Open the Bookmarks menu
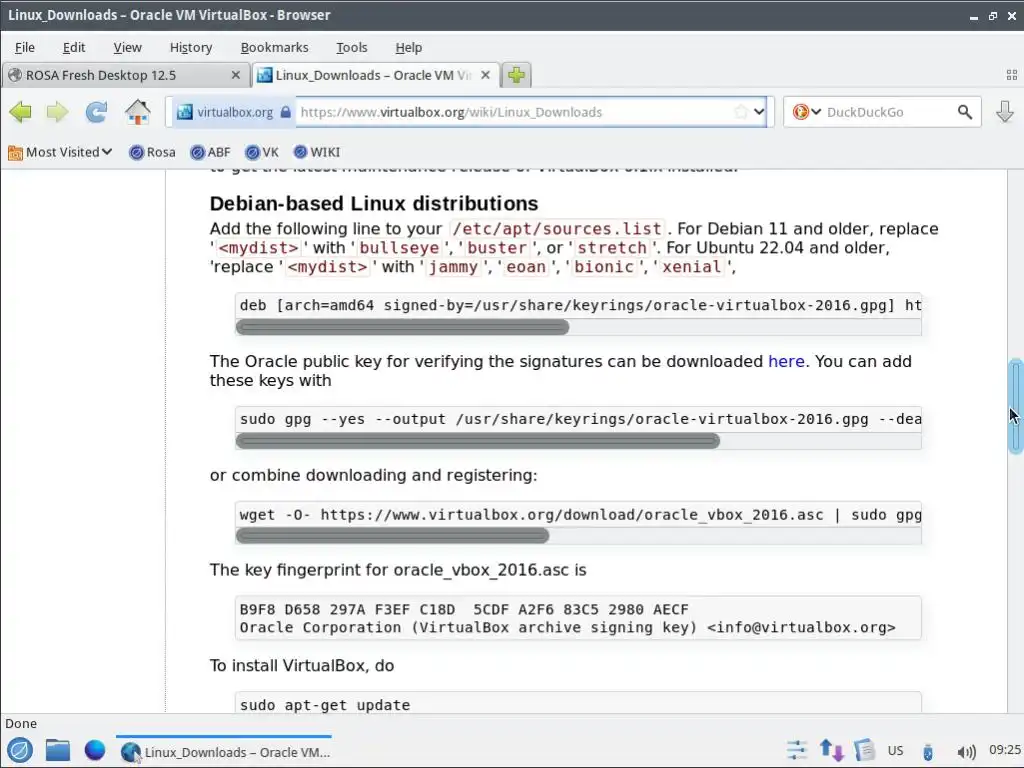Image resolution: width=1024 pixels, height=768 pixels. pyautogui.click(x=274, y=47)
